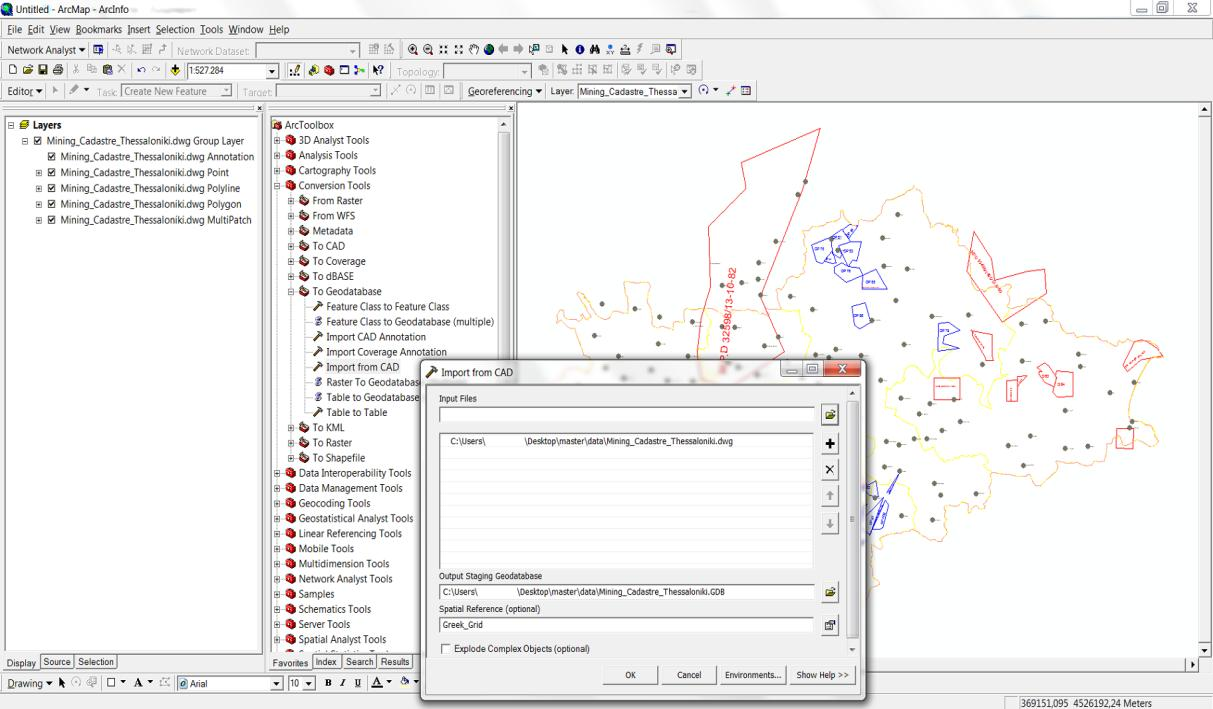Click the Add Data button icon

point(175,70)
